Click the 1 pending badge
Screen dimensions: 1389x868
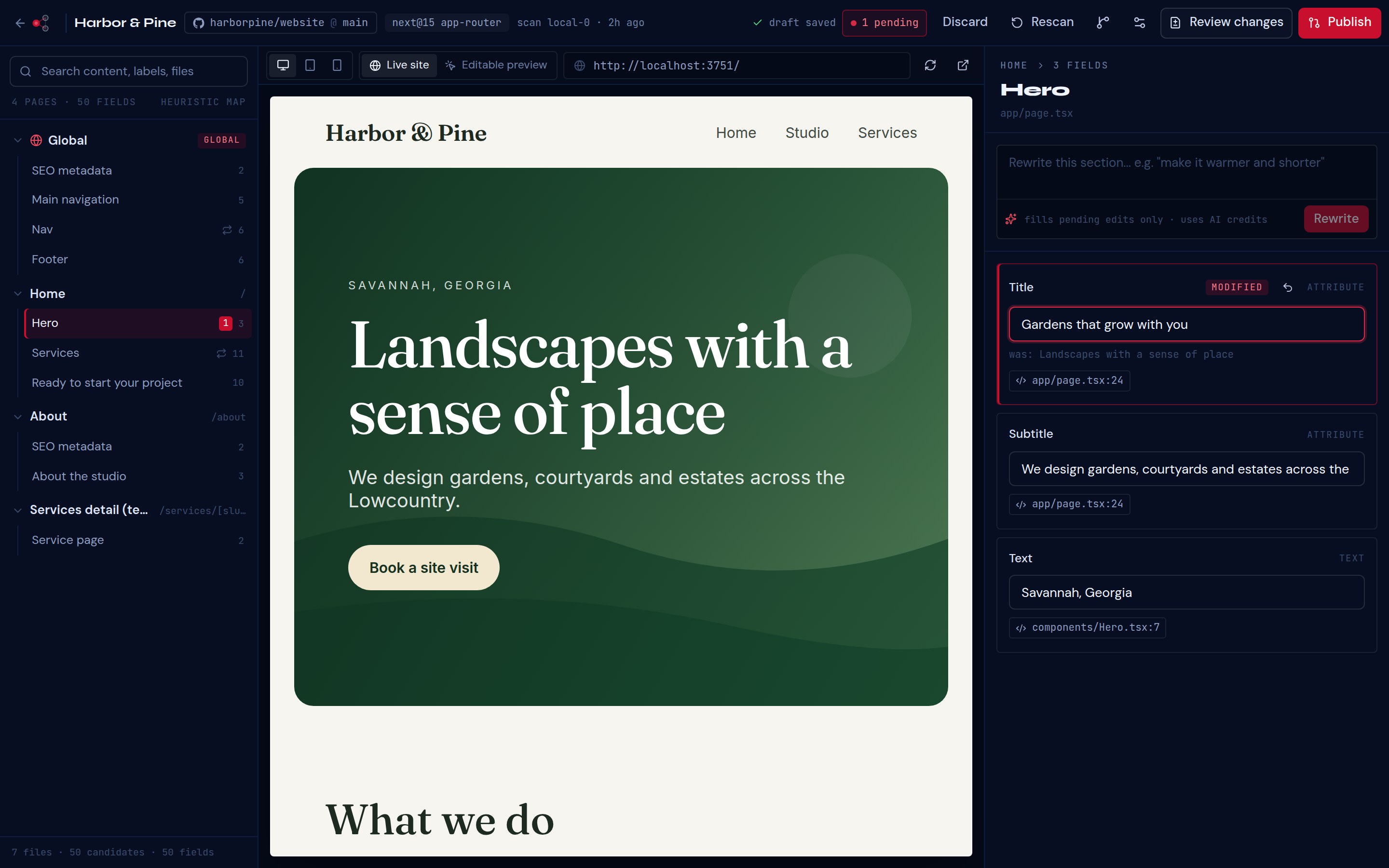[884, 23]
